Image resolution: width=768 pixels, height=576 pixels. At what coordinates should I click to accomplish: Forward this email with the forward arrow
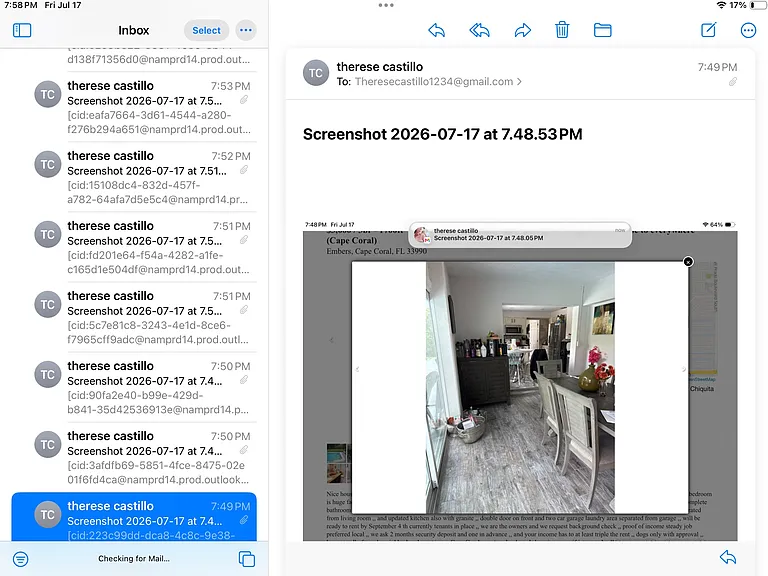point(523,30)
